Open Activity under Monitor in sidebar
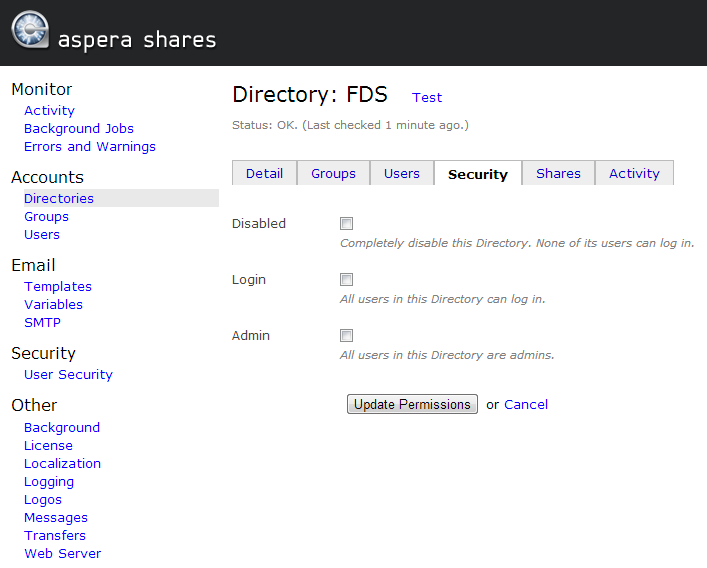707x568 pixels. tap(49, 110)
